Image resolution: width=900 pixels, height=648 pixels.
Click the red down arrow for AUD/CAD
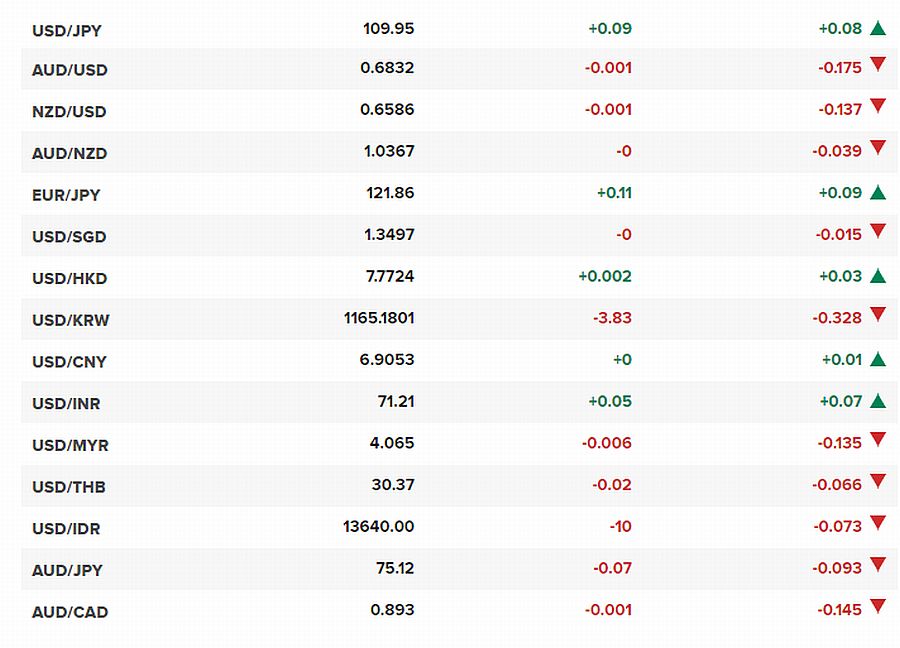tap(878, 606)
